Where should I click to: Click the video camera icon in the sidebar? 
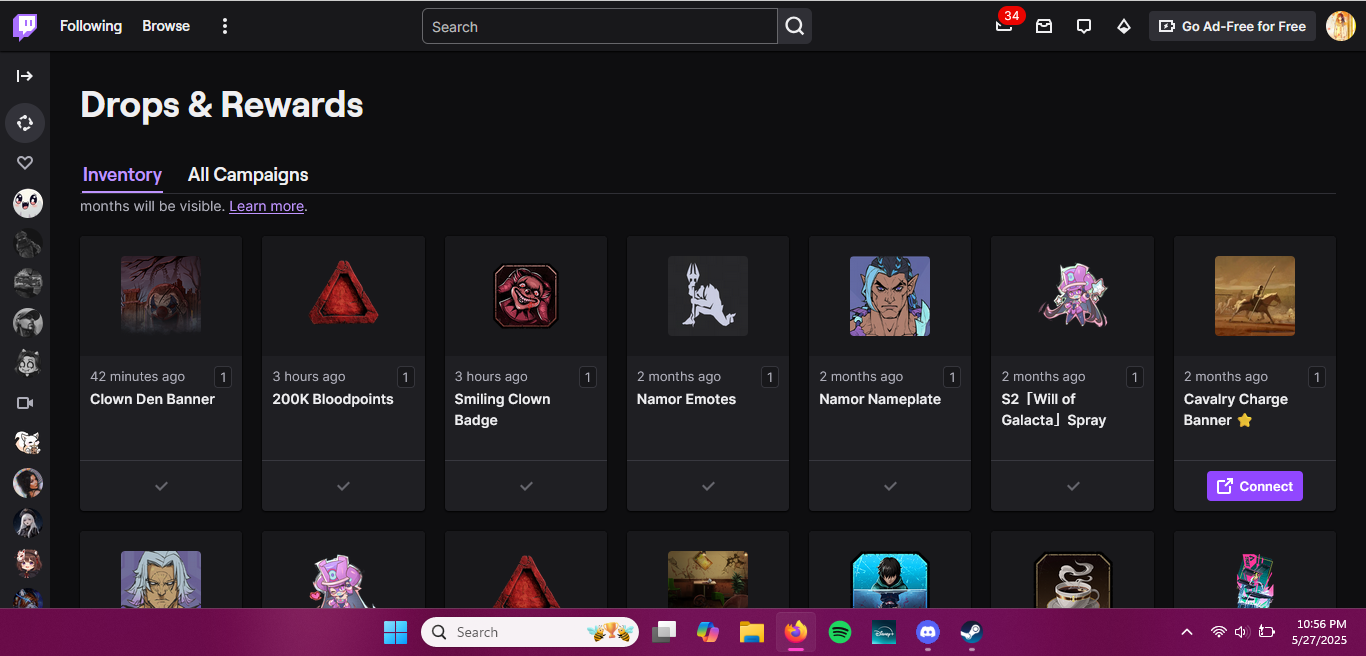pos(25,403)
